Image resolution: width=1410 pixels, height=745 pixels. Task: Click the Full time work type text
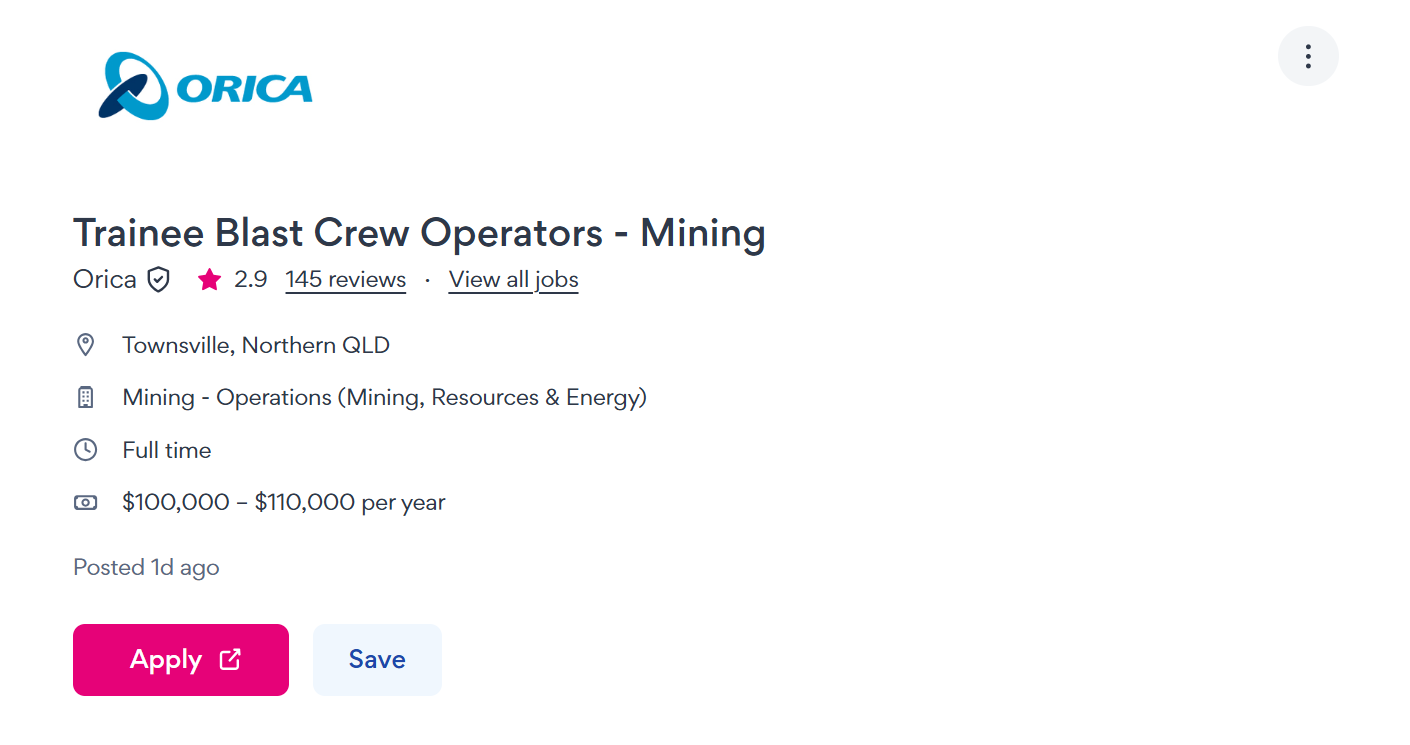click(167, 450)
